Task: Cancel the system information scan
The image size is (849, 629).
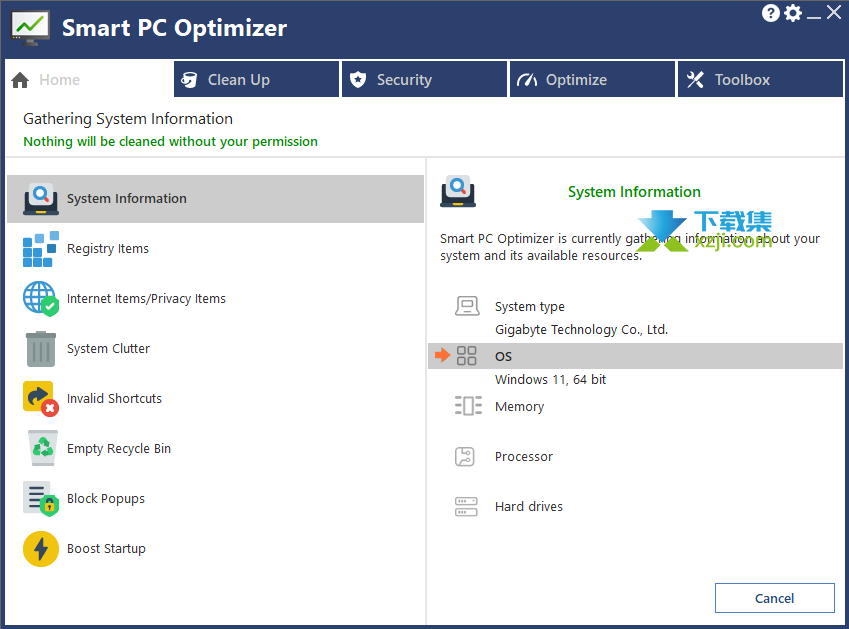Action: (x=774, y=598)
